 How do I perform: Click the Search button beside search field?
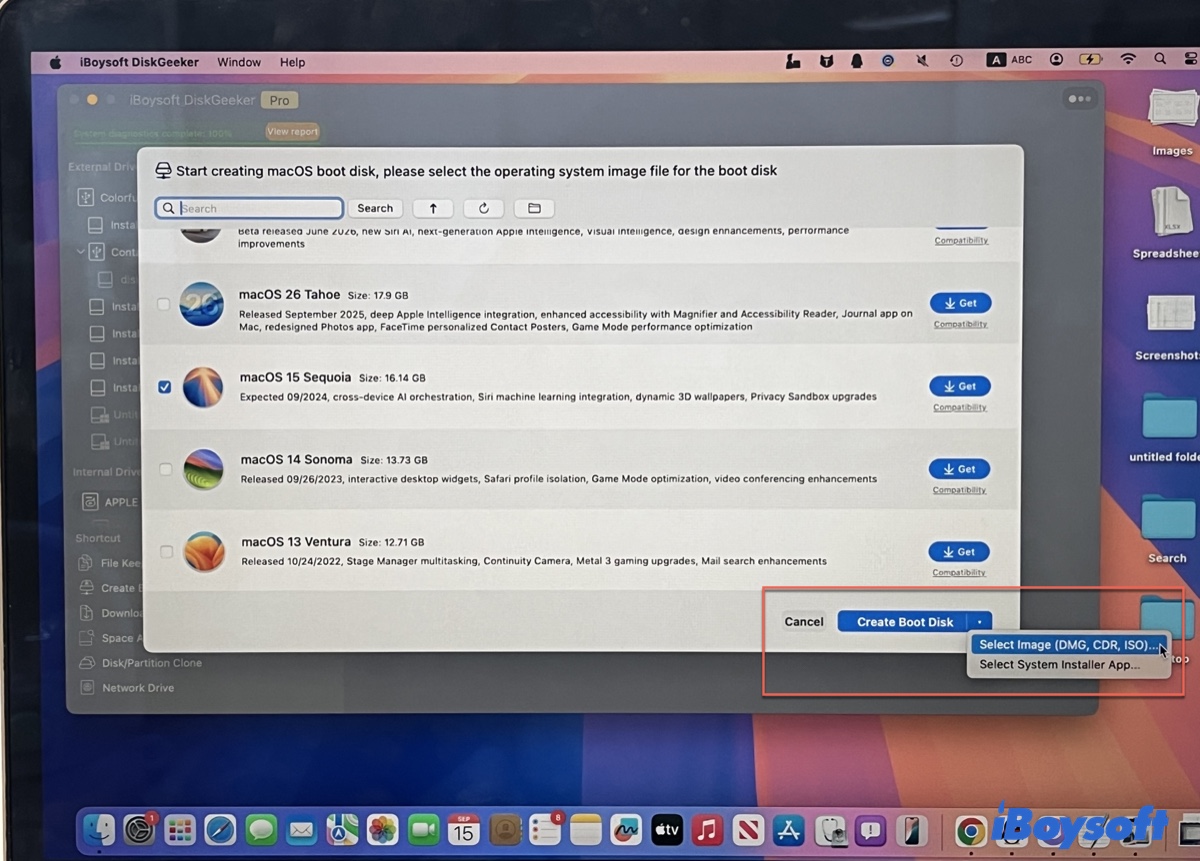pyautogui.click(x=375, y=208)
